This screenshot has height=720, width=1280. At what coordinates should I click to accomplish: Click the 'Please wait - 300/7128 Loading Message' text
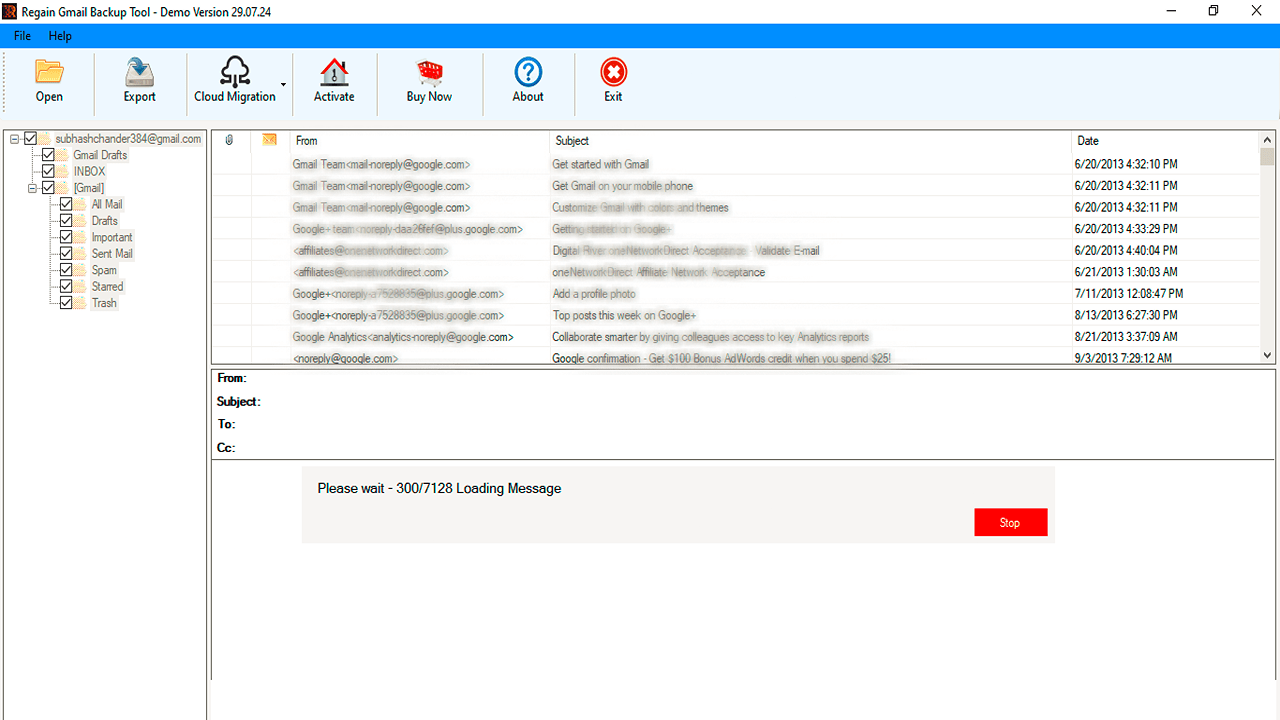tap(439, 489)
